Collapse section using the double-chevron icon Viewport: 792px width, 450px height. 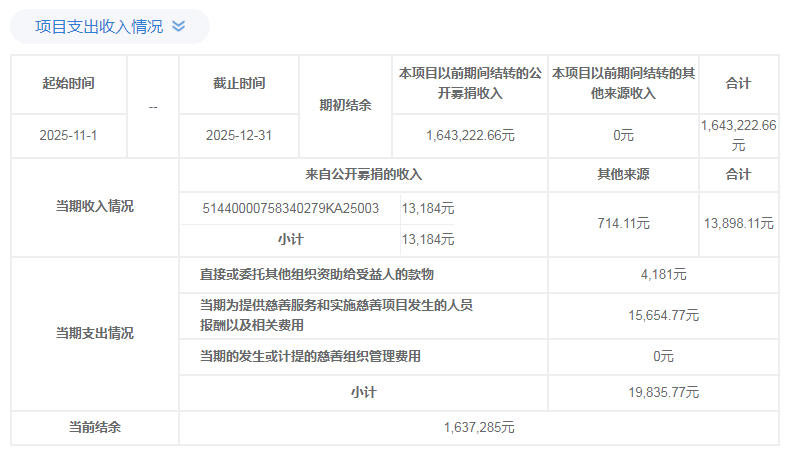click(179, 27)
